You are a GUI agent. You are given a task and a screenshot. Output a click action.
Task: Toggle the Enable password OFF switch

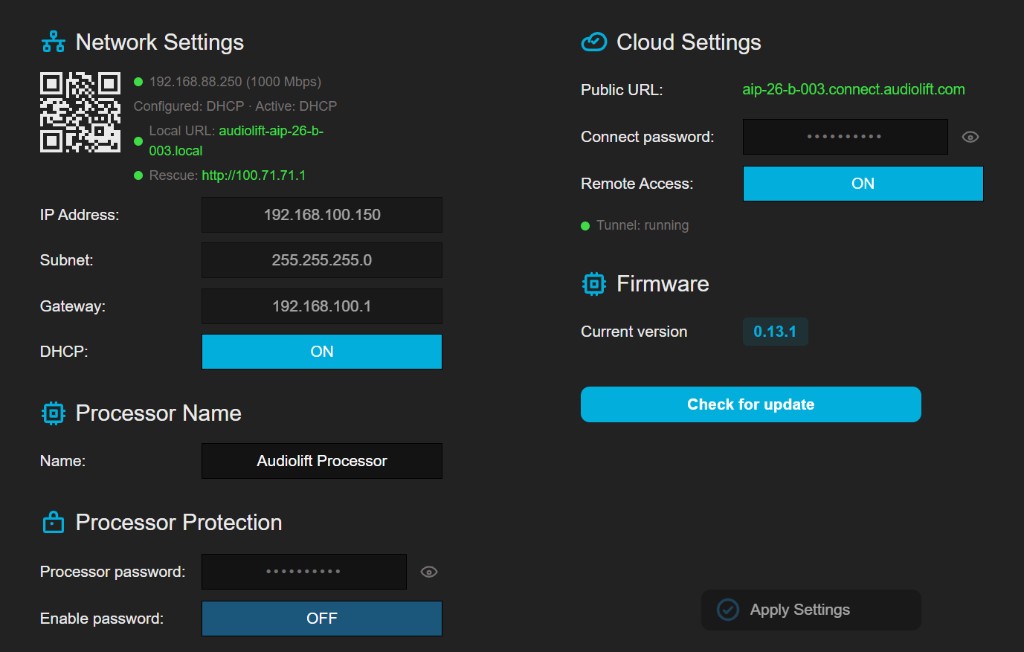point(322,619)
